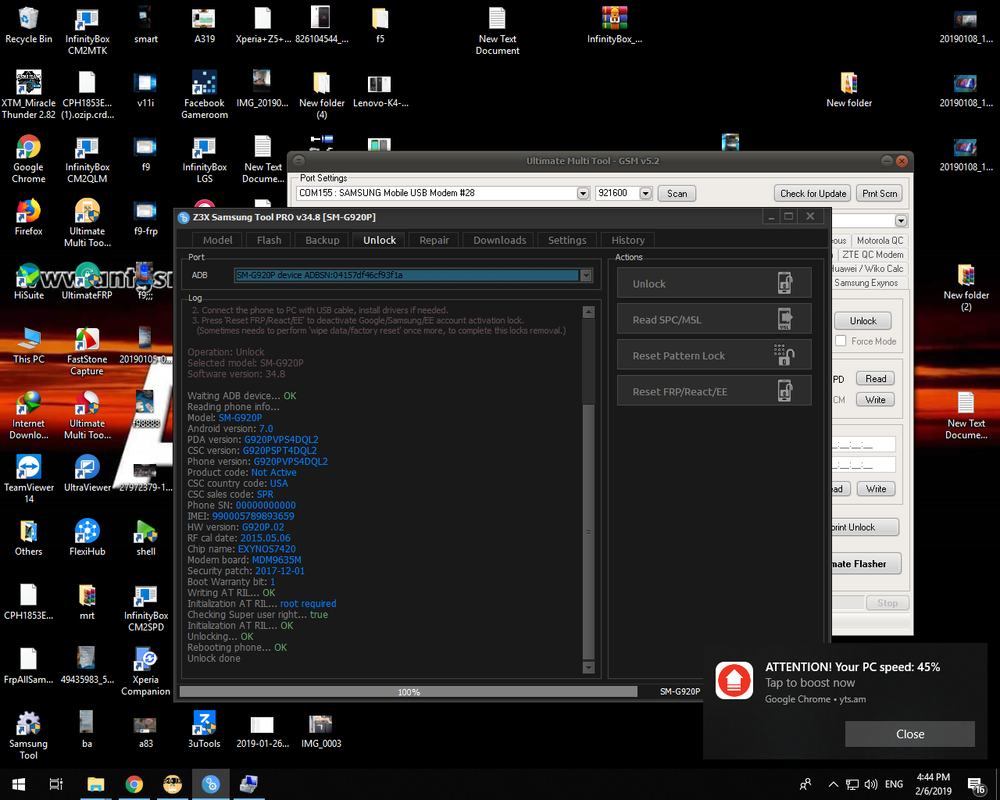Image resolution: width=1000 pixels, height=800 pixels.
Task: Launch Xperia Companion from desktop
Action: click(145, 672)
